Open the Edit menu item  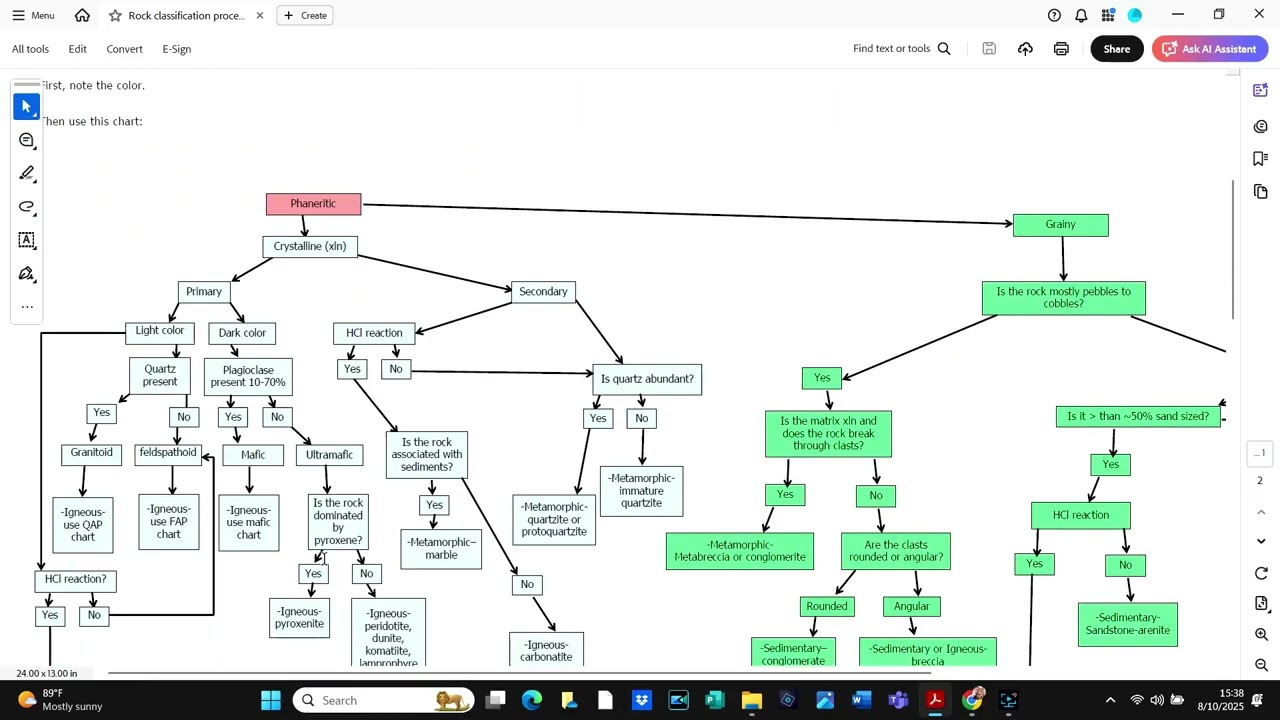click(77, 49)
